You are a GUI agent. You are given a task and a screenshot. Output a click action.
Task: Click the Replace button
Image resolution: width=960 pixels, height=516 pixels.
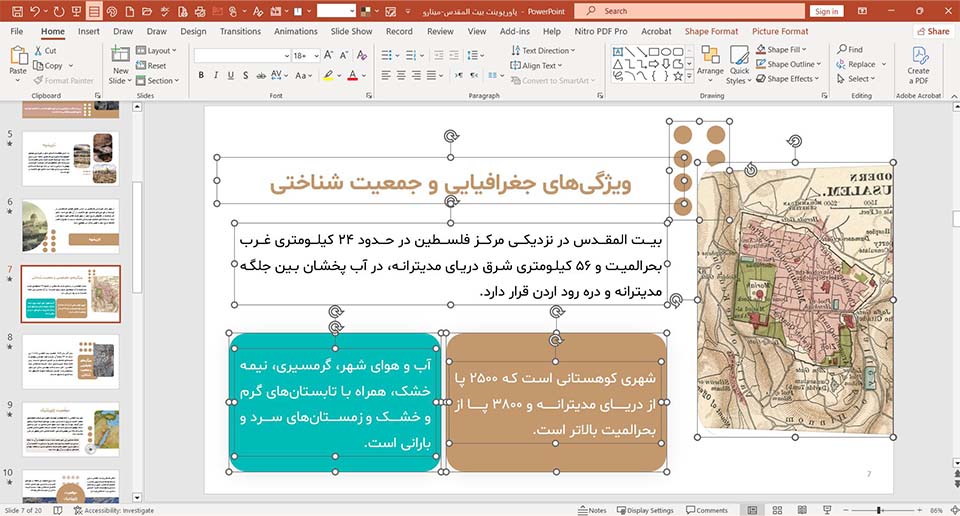click(x=857, y=64)
